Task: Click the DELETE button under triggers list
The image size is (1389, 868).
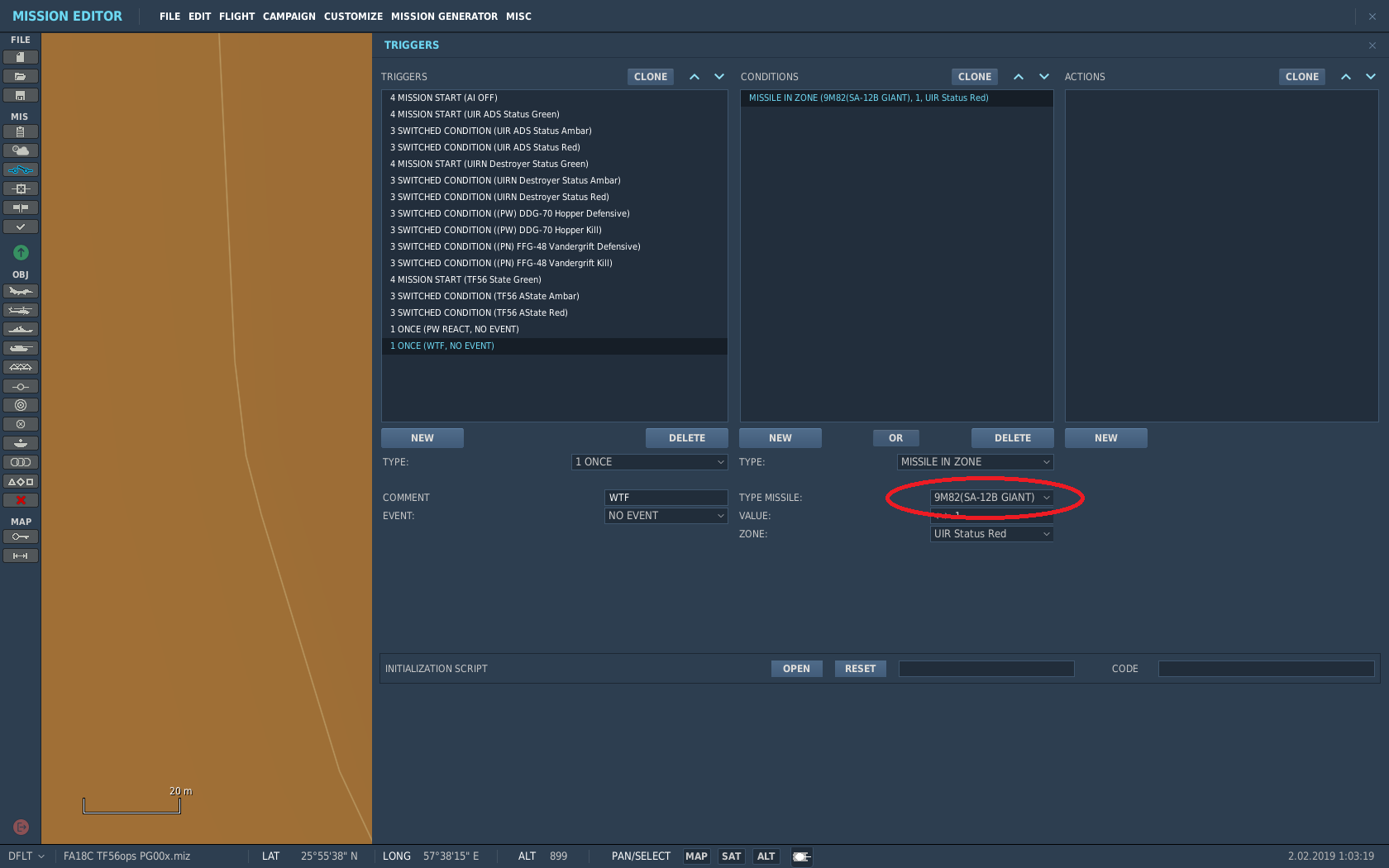Action: coord(686,438)
